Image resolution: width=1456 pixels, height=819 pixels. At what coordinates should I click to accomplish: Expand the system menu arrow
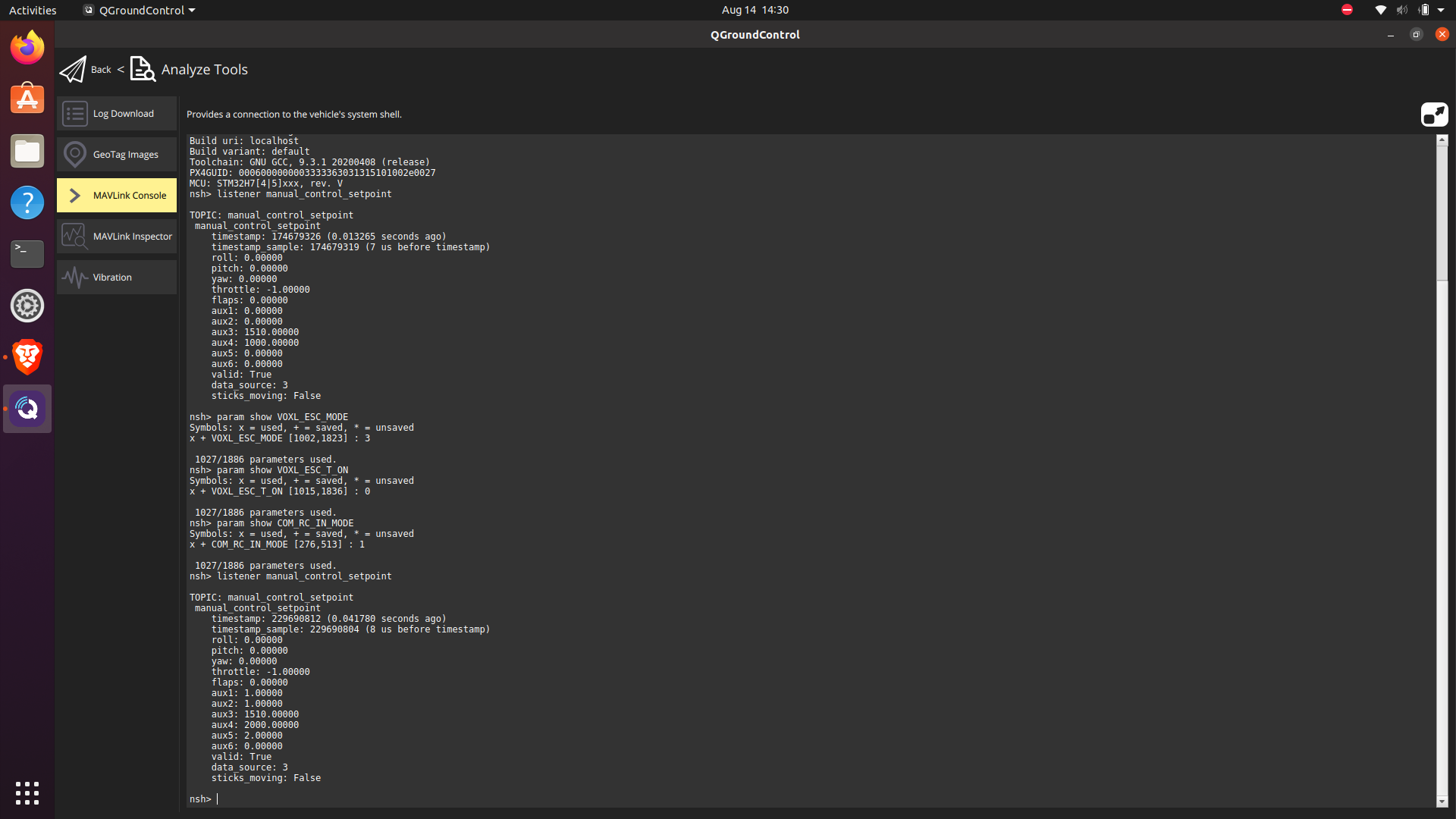1441,10
